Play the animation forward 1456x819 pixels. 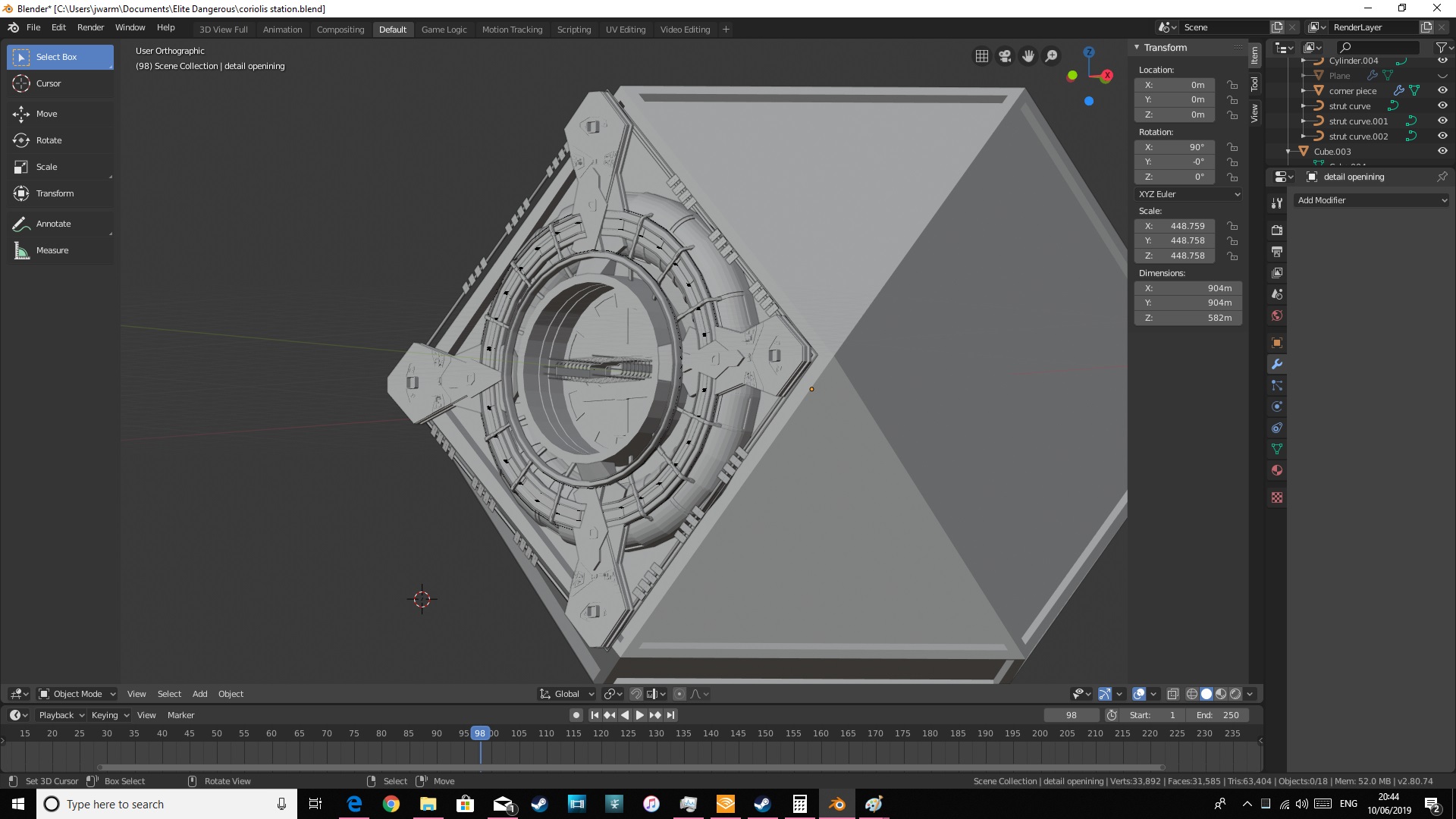(x=639, y=715)
